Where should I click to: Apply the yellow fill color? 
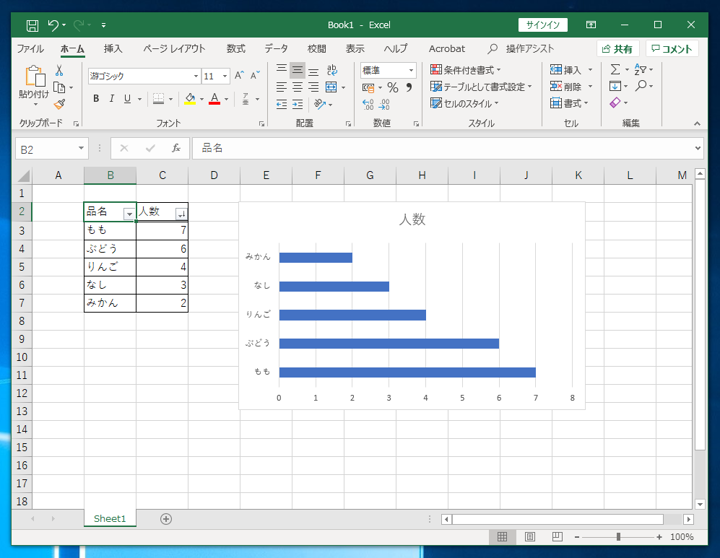click(x=190, y=99)
